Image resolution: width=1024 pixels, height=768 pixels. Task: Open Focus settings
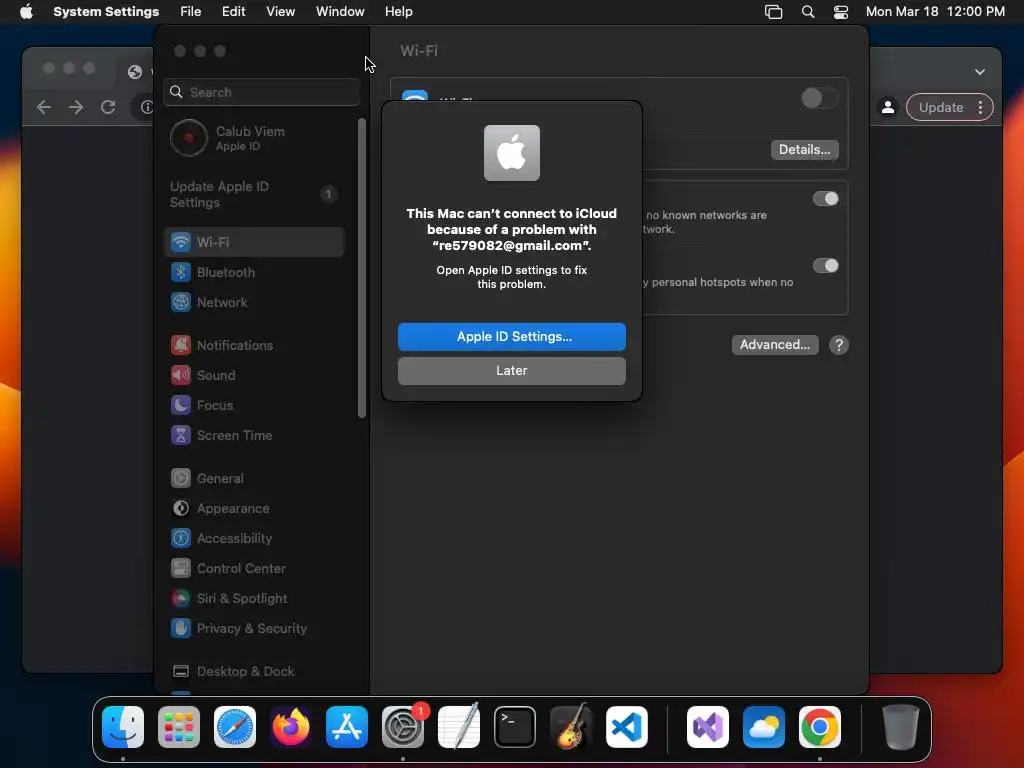pos(253,406)
